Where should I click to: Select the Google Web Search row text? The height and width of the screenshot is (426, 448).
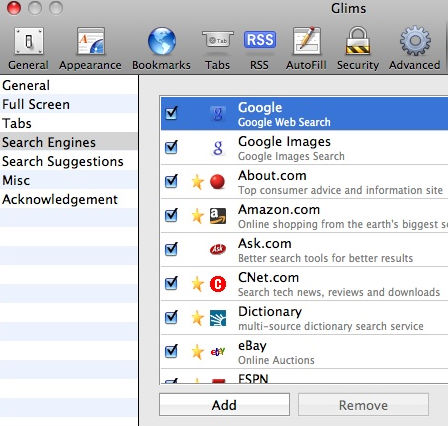[x=284, y=122]
